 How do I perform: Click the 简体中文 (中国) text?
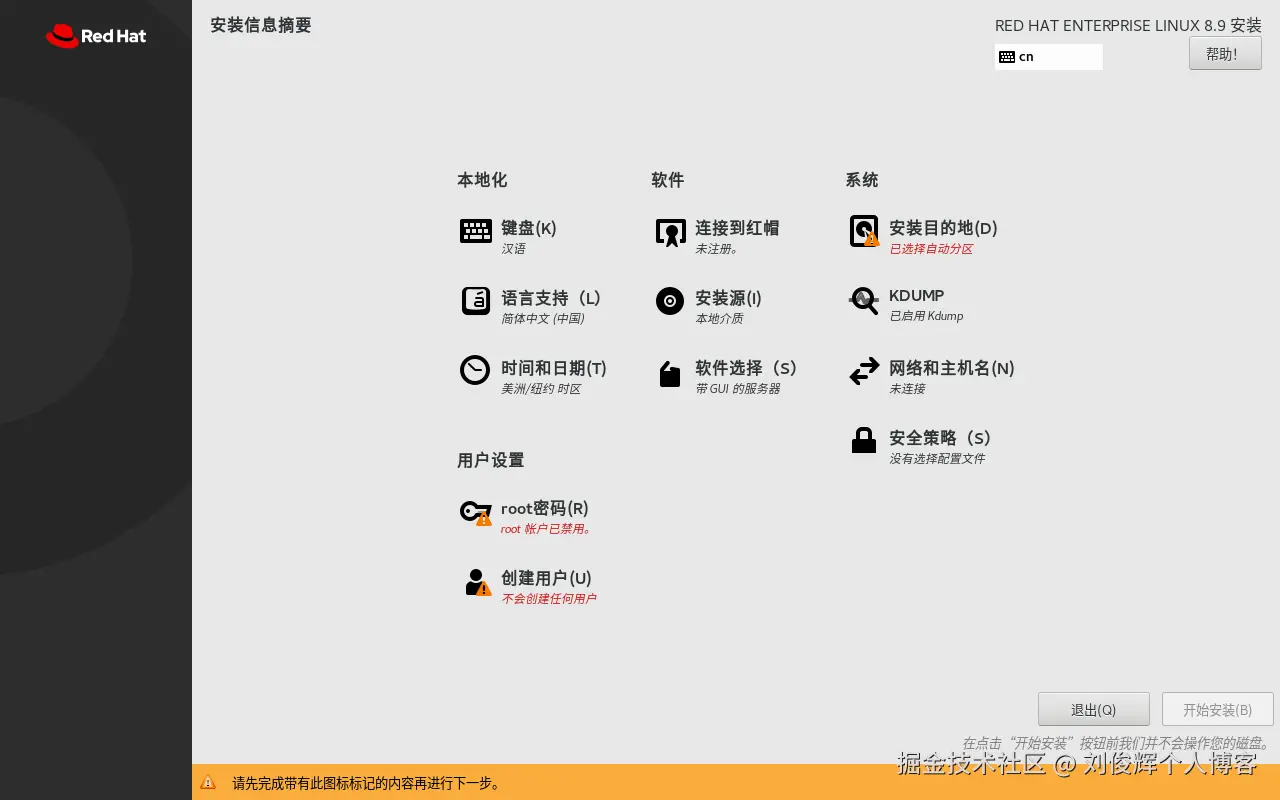pyautogui.click(x=543, y=319)
